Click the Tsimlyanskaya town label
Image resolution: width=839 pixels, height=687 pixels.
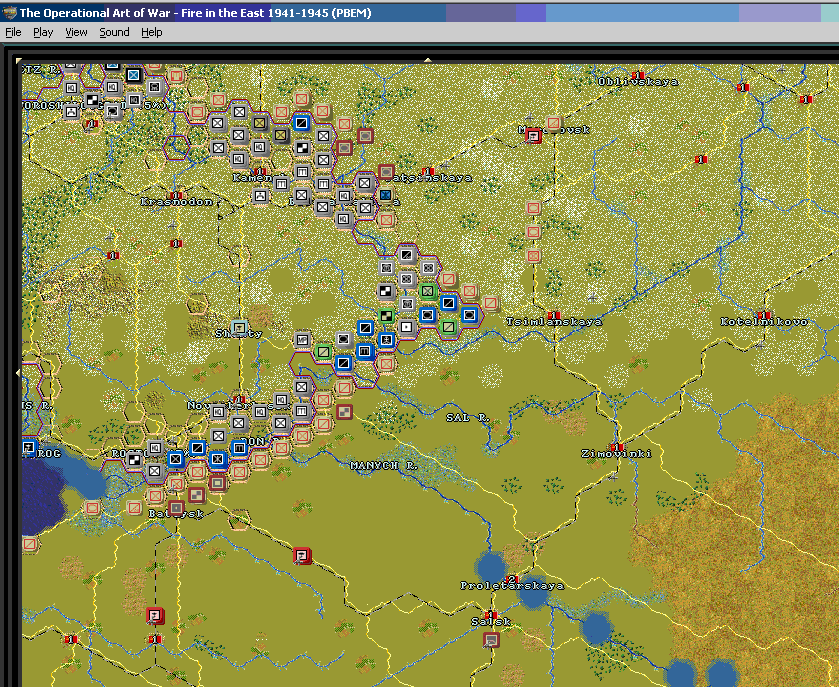click(x=554, y=322)
